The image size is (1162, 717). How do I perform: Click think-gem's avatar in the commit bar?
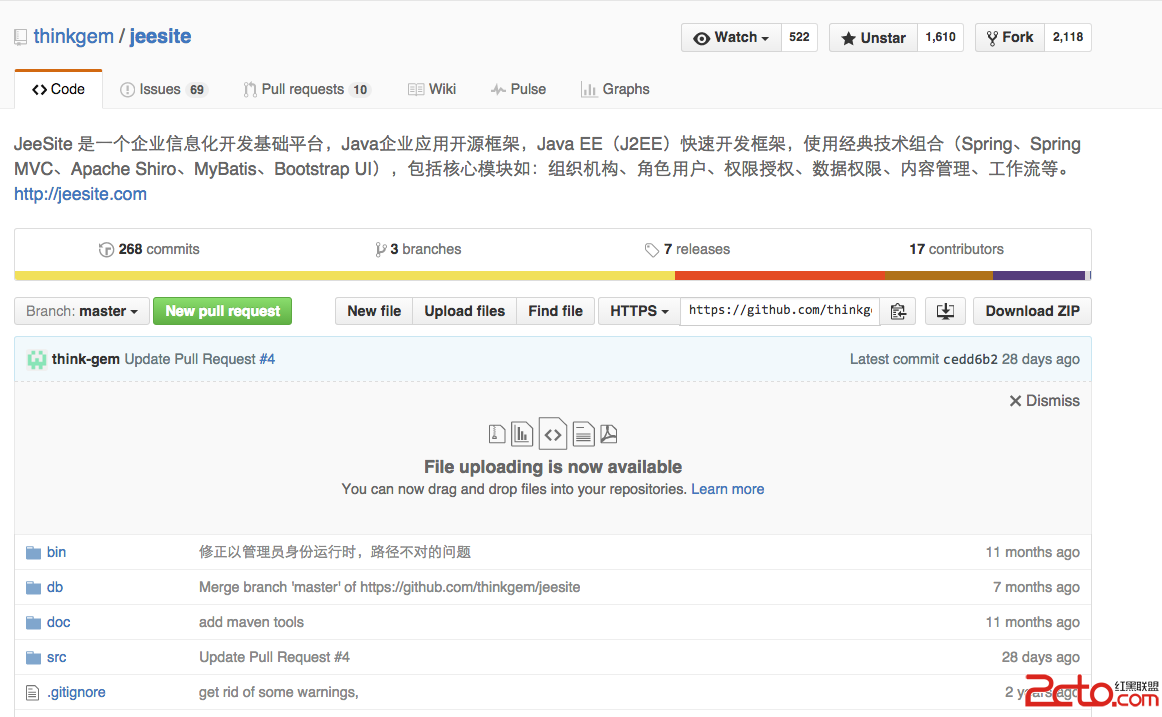coord(36,359)
